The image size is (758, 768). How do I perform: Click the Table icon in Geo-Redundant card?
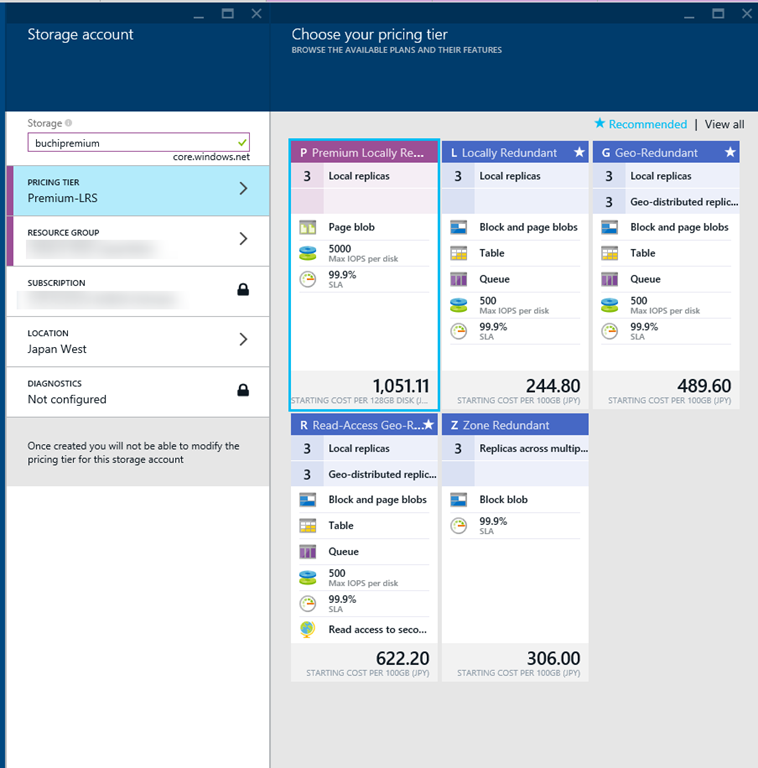[609, 253]
